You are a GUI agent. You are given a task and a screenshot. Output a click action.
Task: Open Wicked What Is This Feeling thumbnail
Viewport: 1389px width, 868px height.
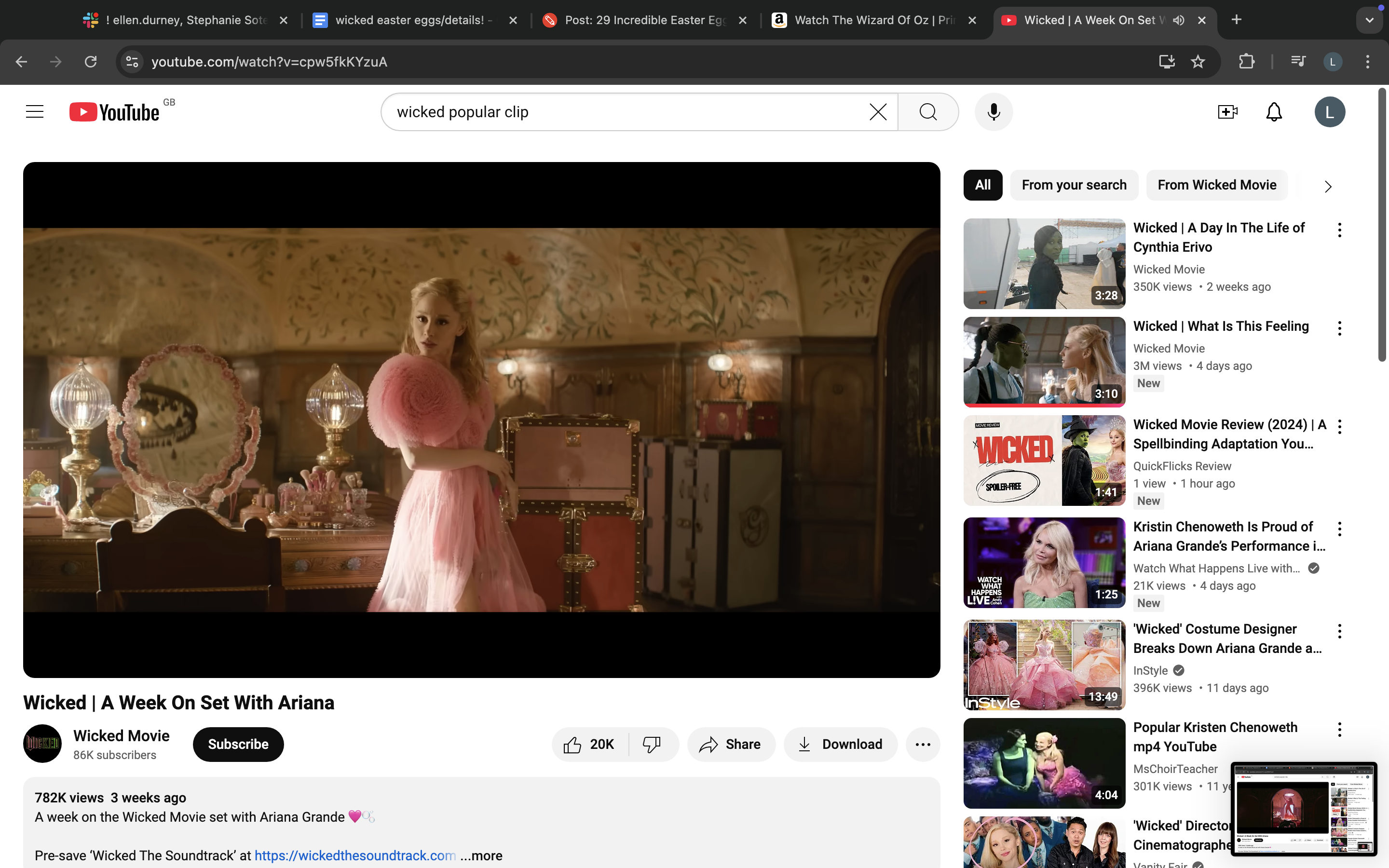tap(1044, 362)
